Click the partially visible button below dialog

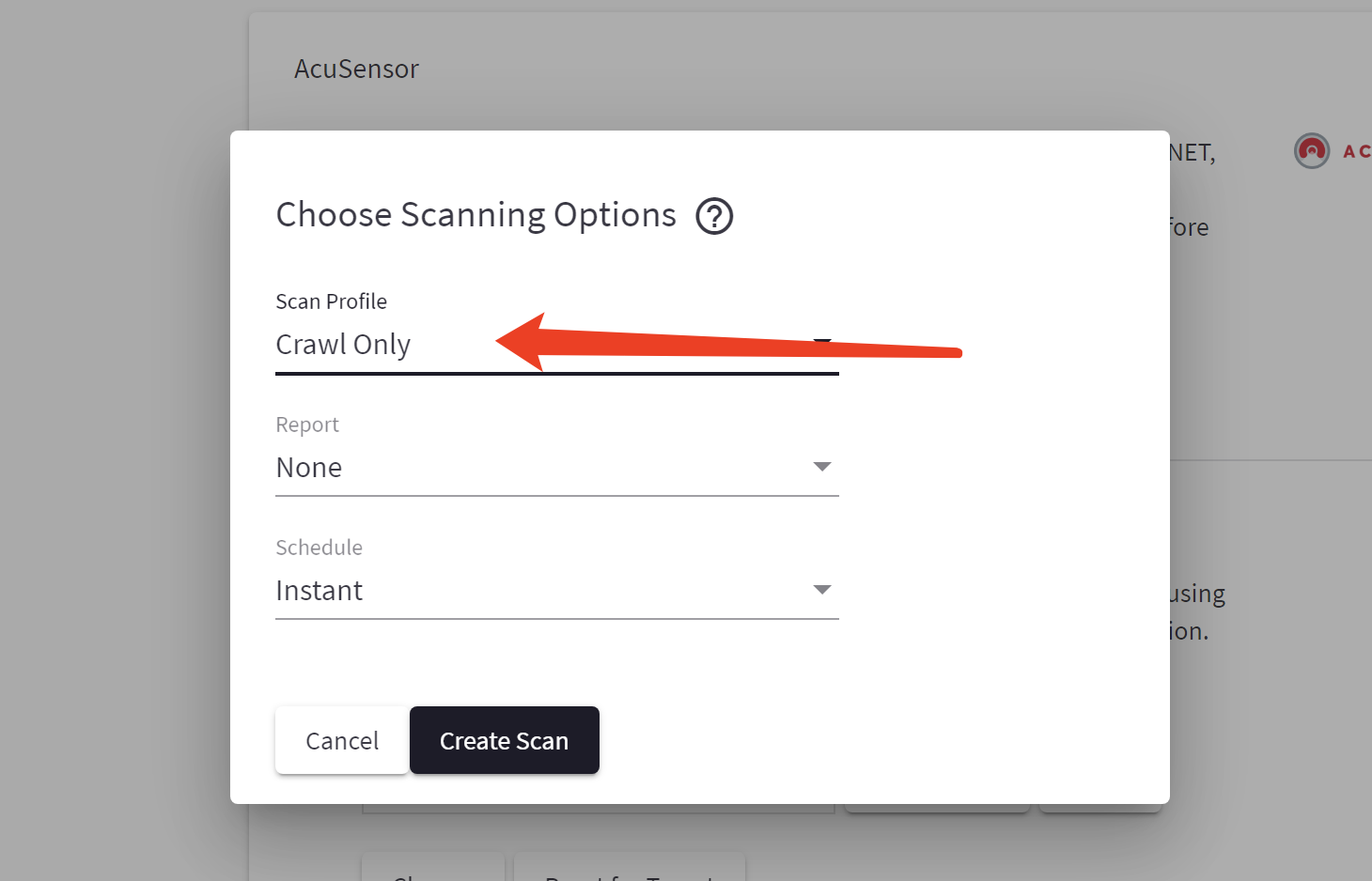(x=432, y=868)
